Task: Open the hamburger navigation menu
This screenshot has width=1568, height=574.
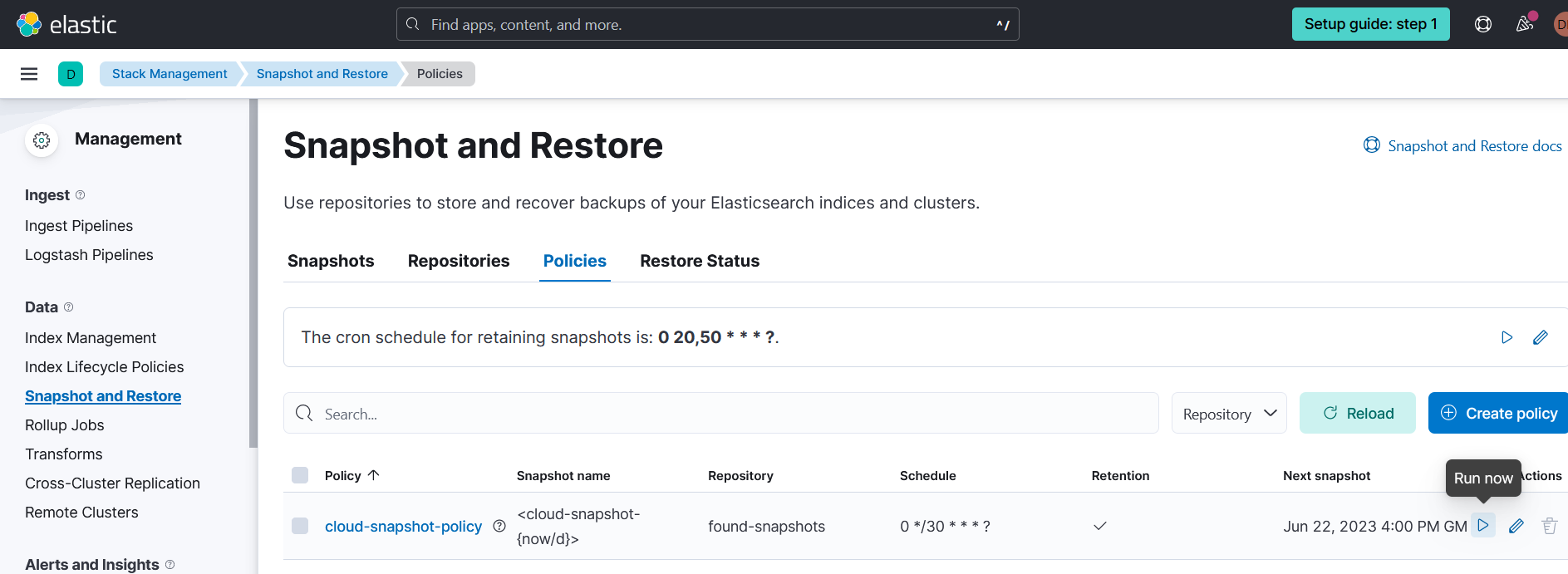Action: point(29,74)
